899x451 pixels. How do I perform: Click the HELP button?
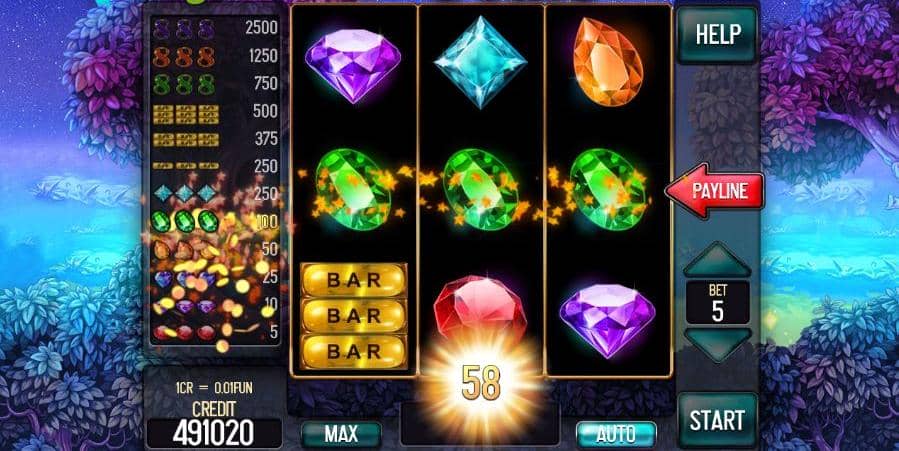(718, 35)
